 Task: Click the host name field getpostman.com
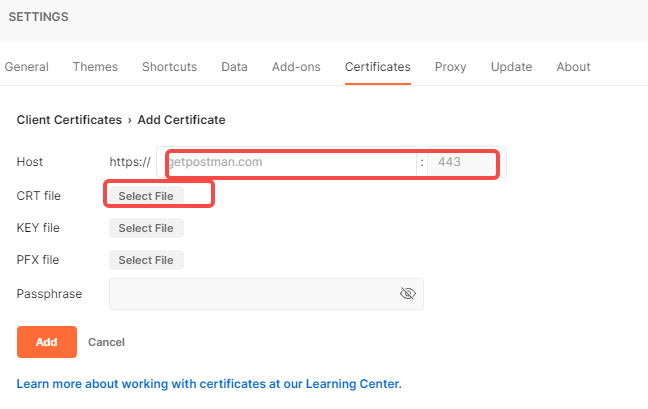286,162
